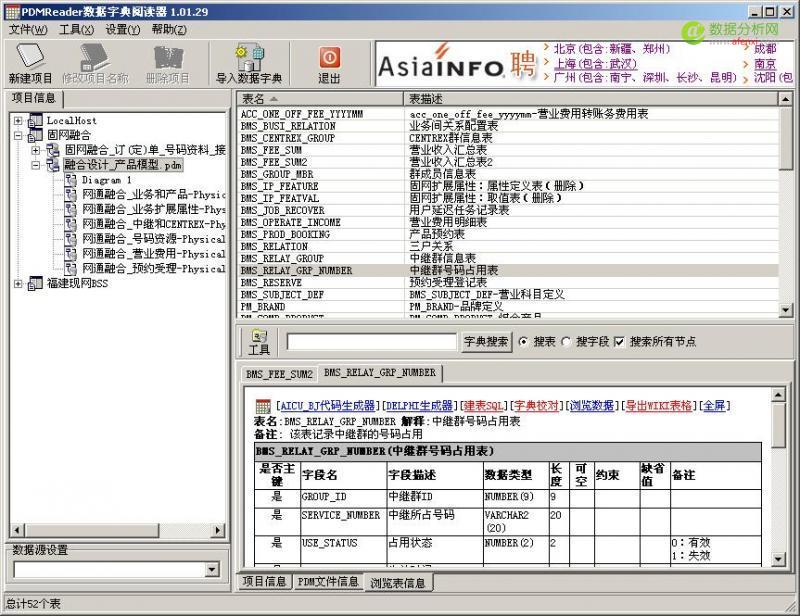Select the 搜字段 radio button
Viewport: 800px width, 616px height.
pyautogui.click(x=566, y=341)
